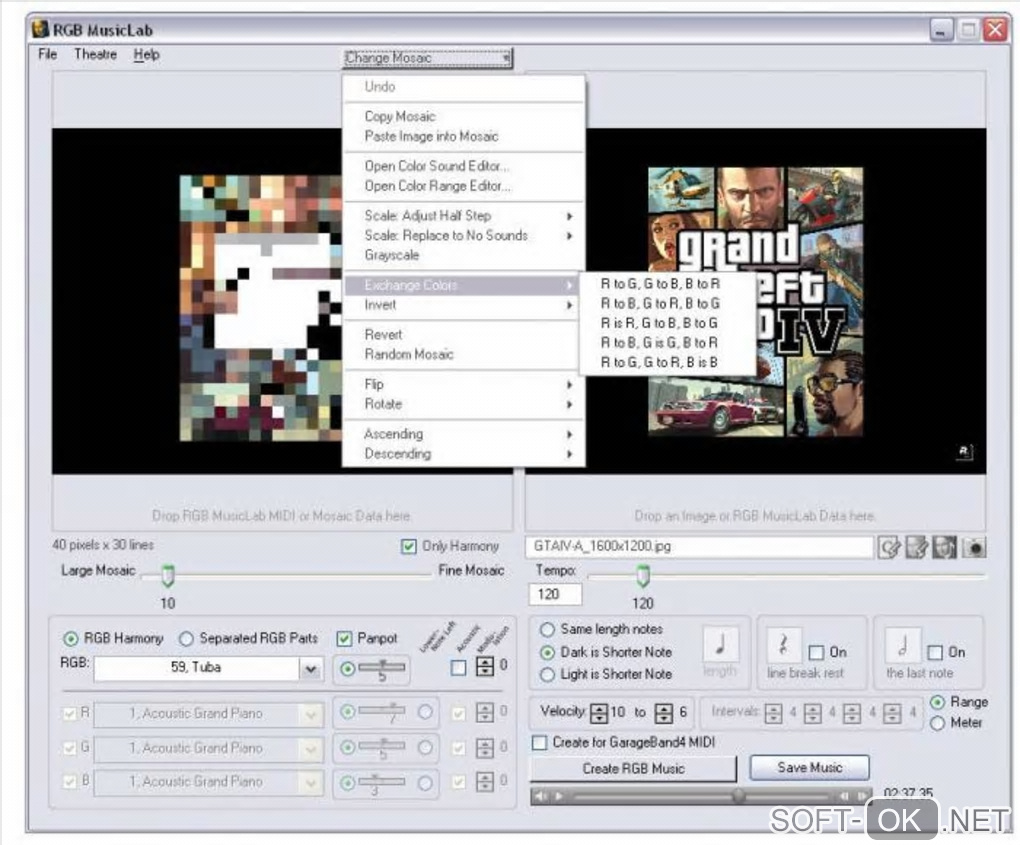Screen dimensions: 1020x845
Task: Check Create for GarageBand4 MIDI
Action: click(539, 743)
